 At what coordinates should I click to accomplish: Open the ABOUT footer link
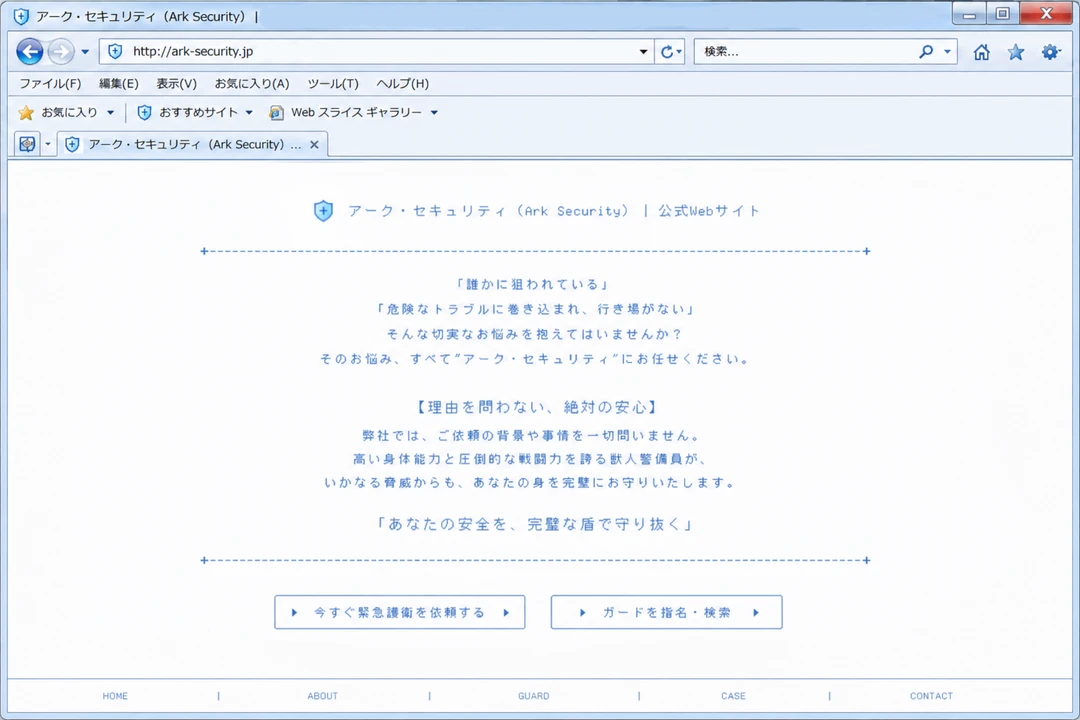tap(322, 696)
